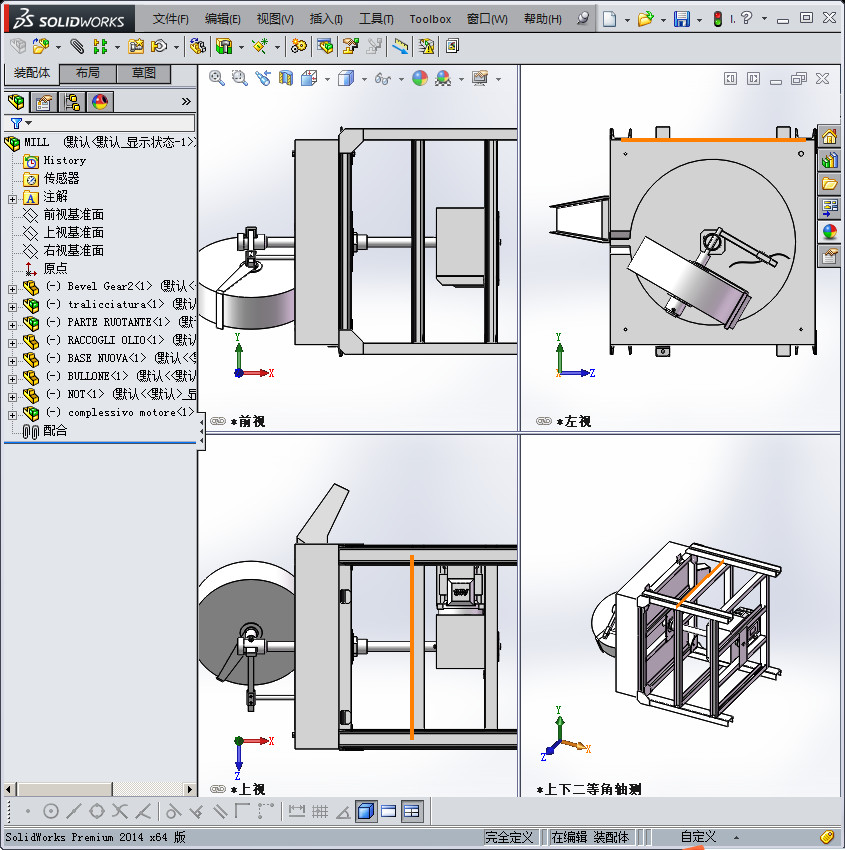
Task: Toggle the link views icon in top view
Action: point(218,789)
